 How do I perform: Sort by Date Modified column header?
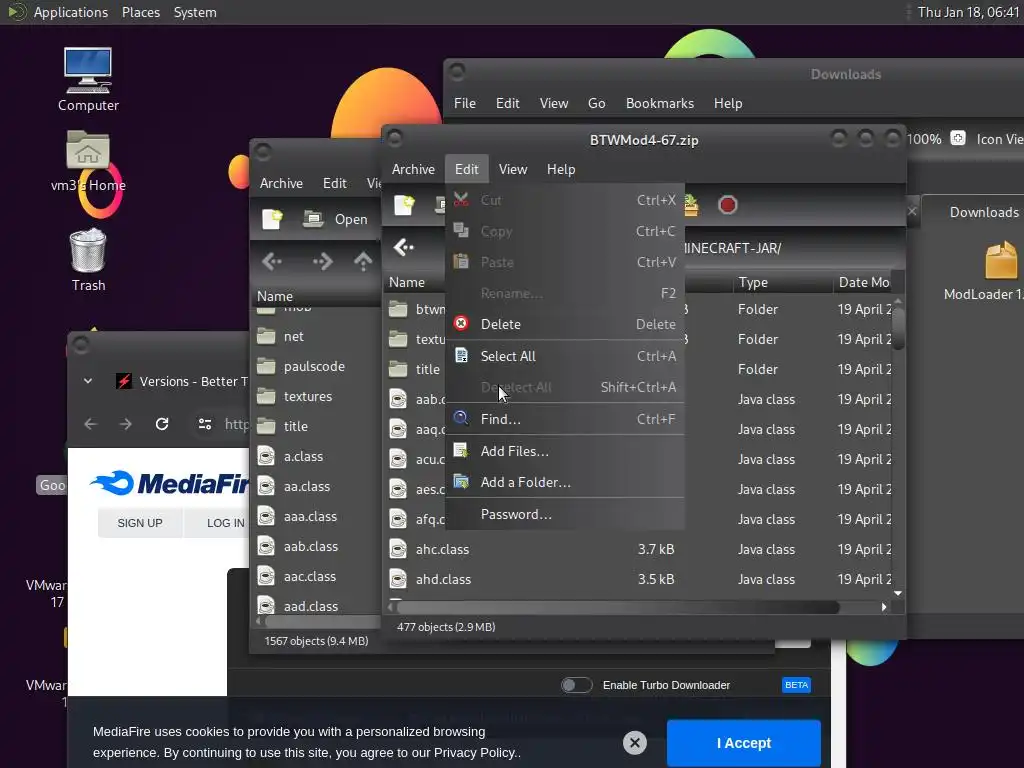point(863,282)
